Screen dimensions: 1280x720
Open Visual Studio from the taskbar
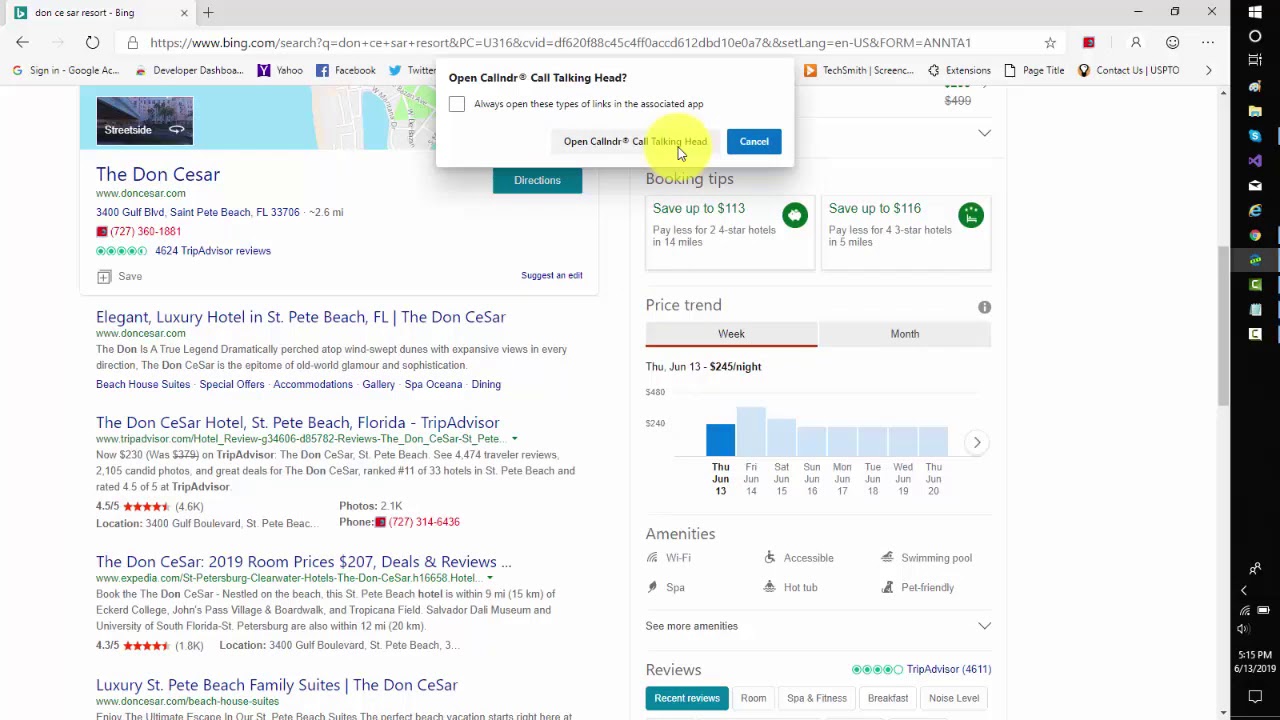[x=1255, y=160]
